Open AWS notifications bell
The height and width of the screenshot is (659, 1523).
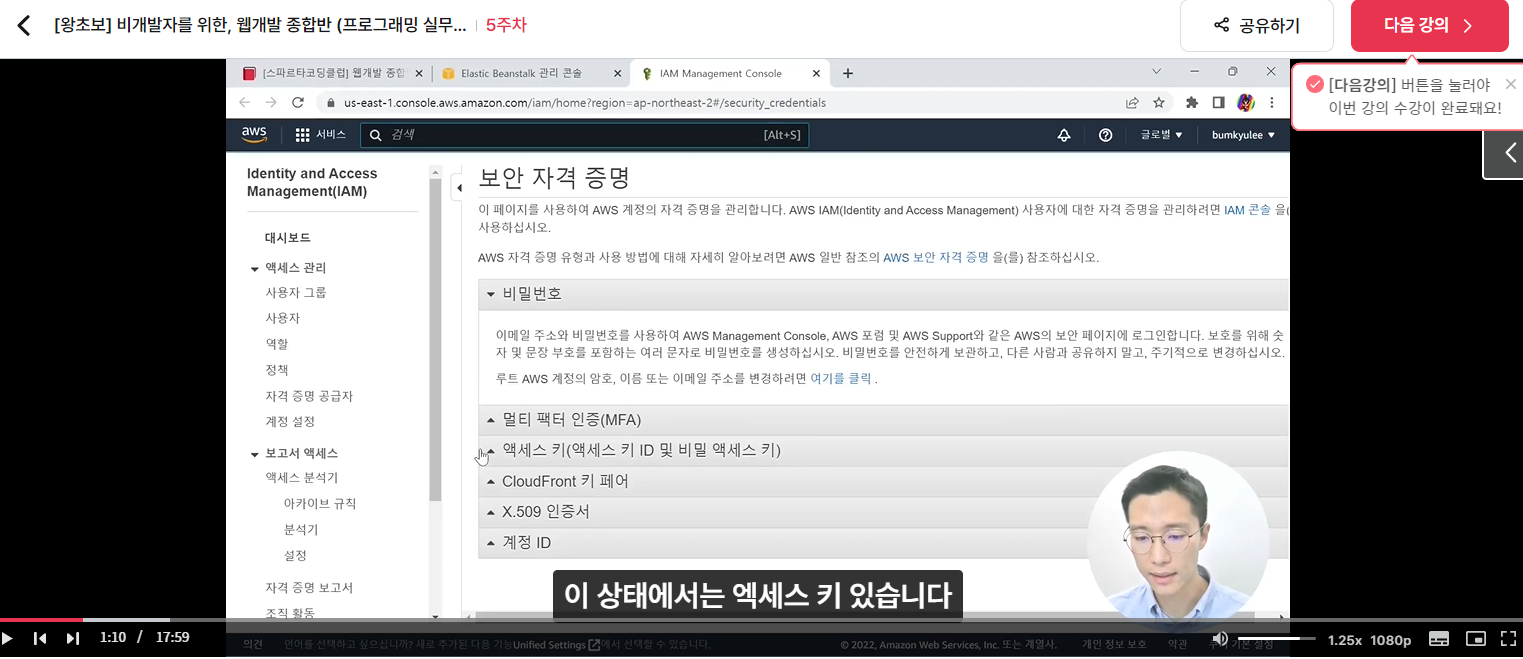[1064, 135]
